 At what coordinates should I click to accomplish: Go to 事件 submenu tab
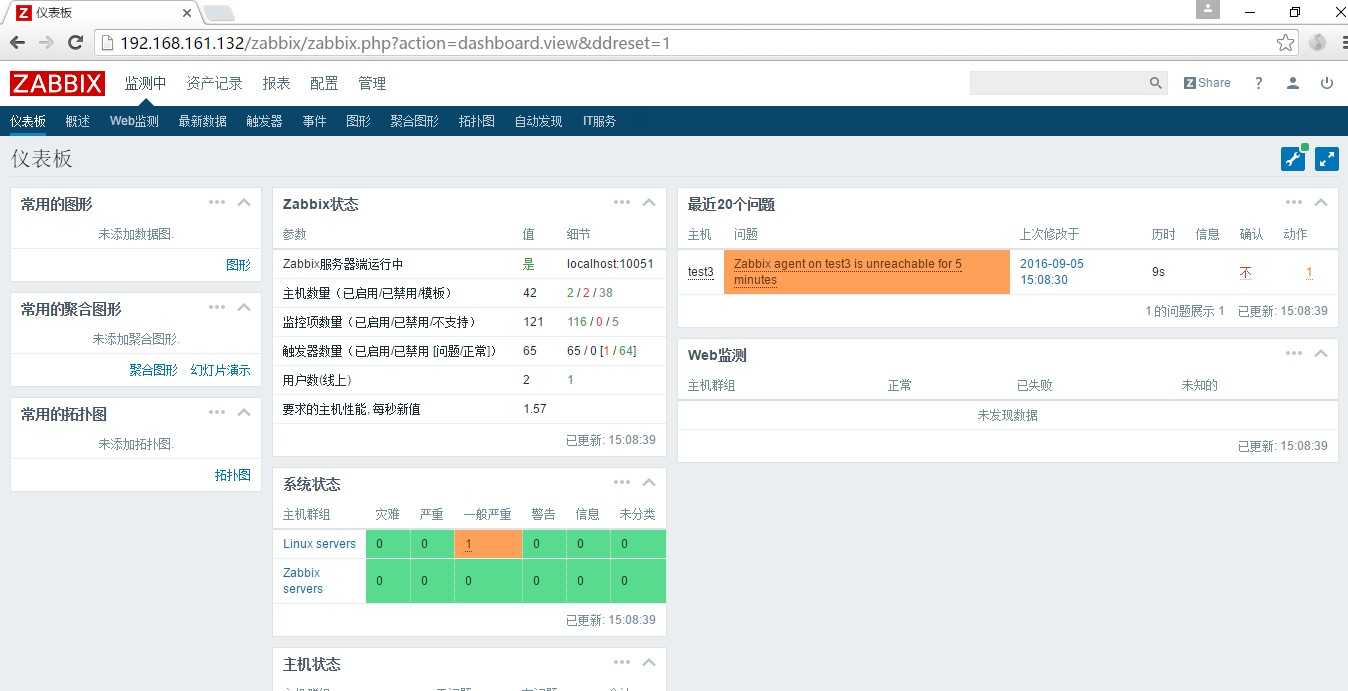click(x=314, y=121)
